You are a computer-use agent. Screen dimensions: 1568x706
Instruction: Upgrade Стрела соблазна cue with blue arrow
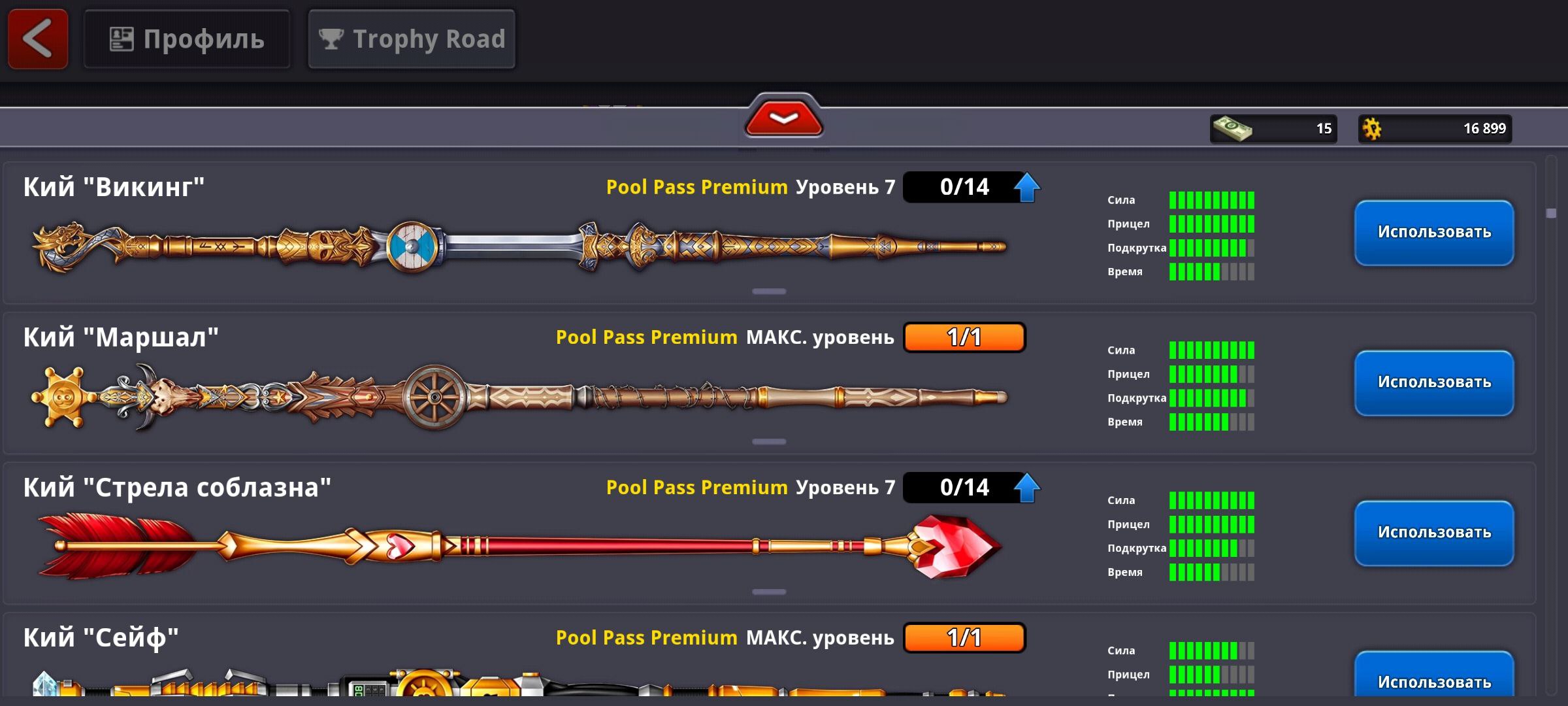1027,488
